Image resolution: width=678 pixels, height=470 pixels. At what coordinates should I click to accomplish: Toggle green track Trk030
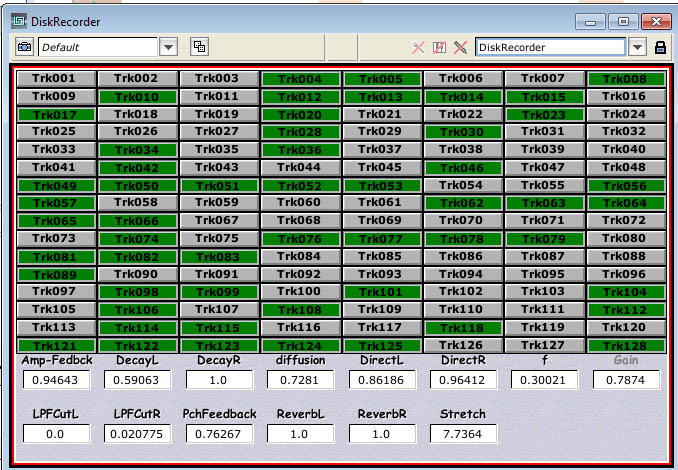click(463, 132)
